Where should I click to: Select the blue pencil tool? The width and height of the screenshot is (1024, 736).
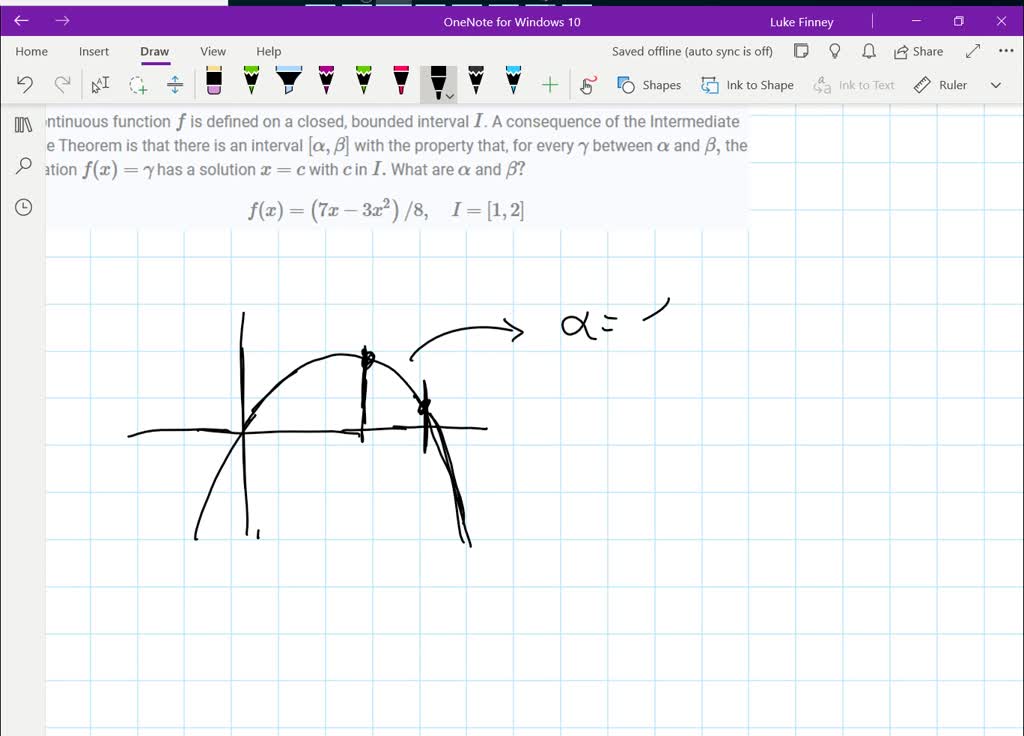point(511,85)
